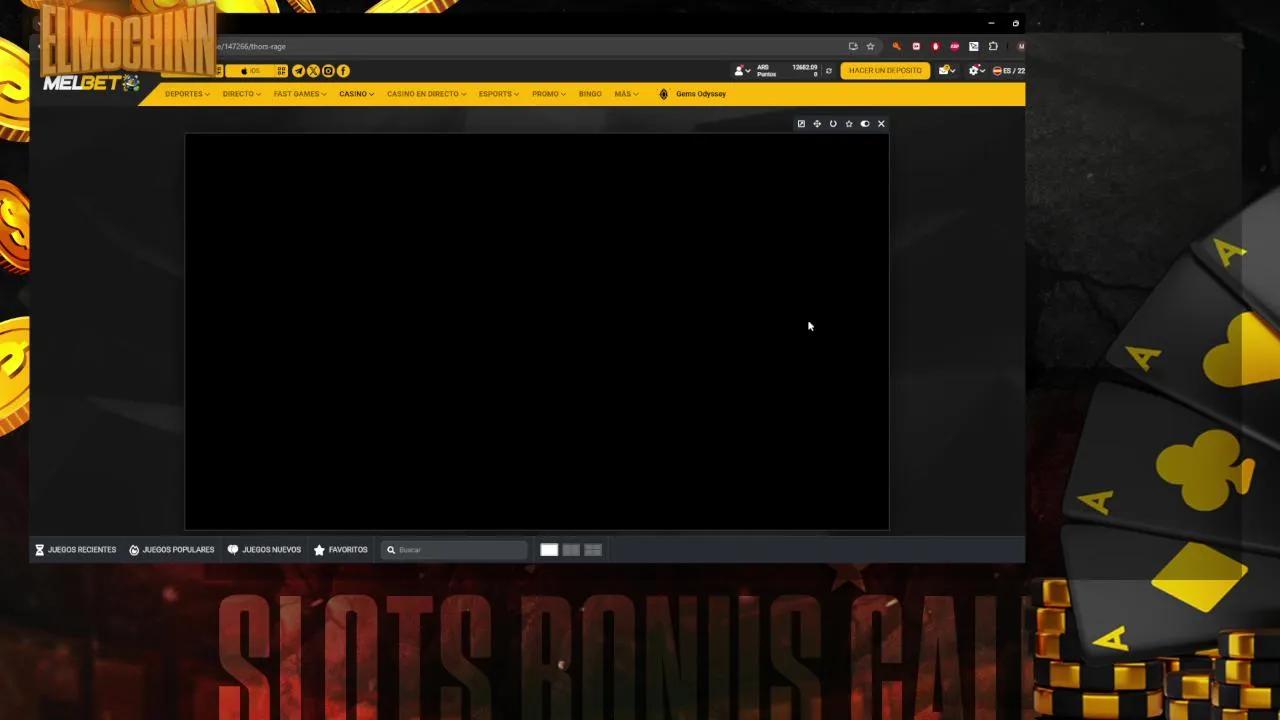Open the ES language selector

click(1008, 70)
